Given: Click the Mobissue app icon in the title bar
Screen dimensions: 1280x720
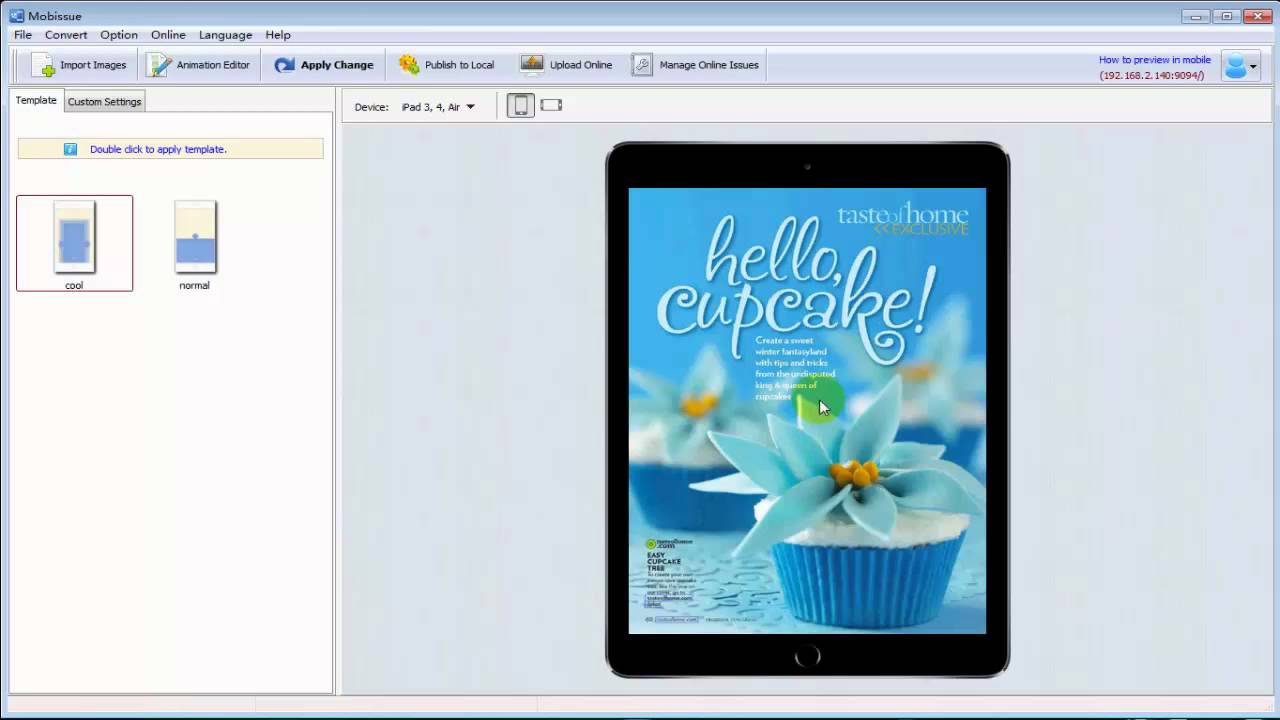Looking at the screenshot, I should [x=16, y=16].
